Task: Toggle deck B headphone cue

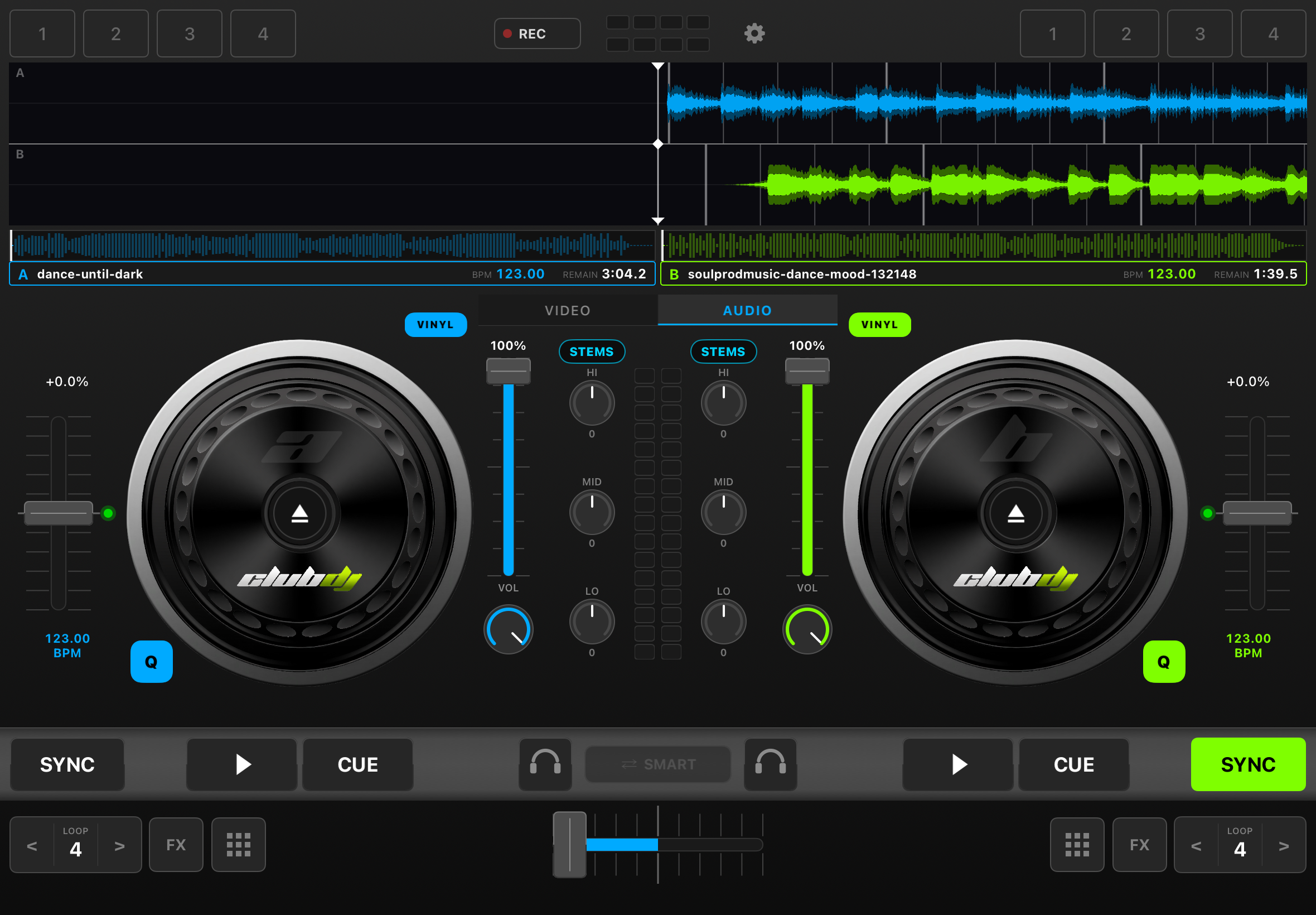Action: tap(770, 764)
